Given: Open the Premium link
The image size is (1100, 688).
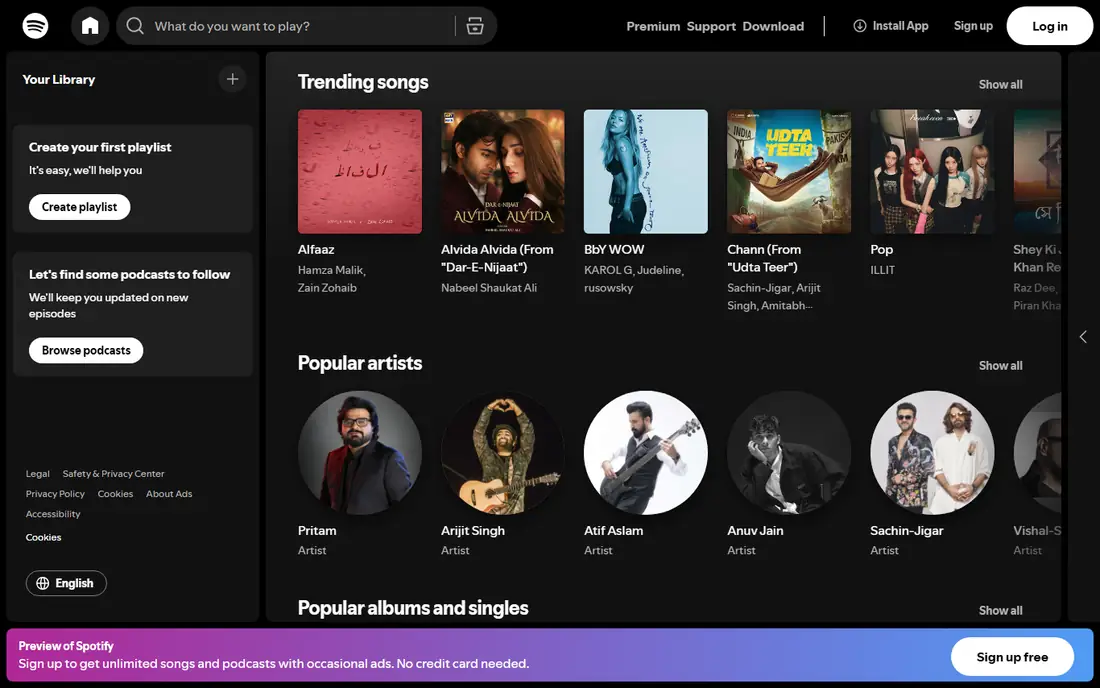Looking at the screenshot, I should pyautogui.click(x=653, y=26).
